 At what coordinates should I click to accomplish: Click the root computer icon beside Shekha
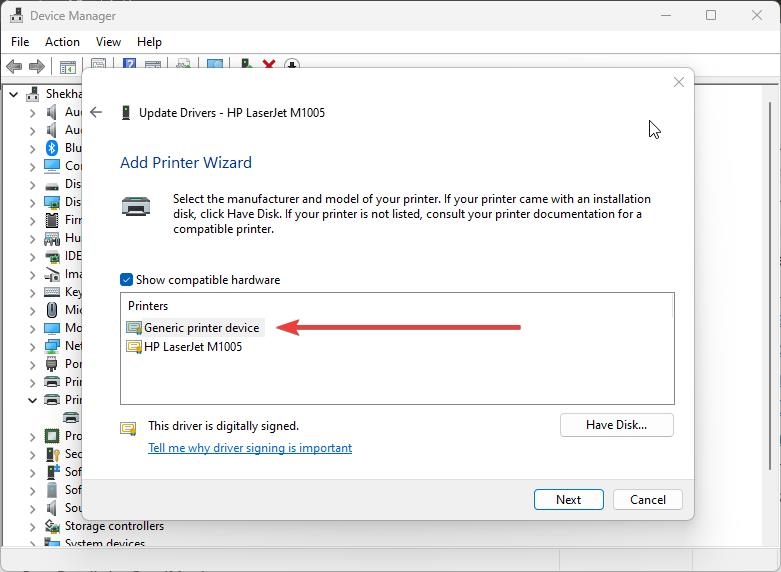[x=33, y=94]
